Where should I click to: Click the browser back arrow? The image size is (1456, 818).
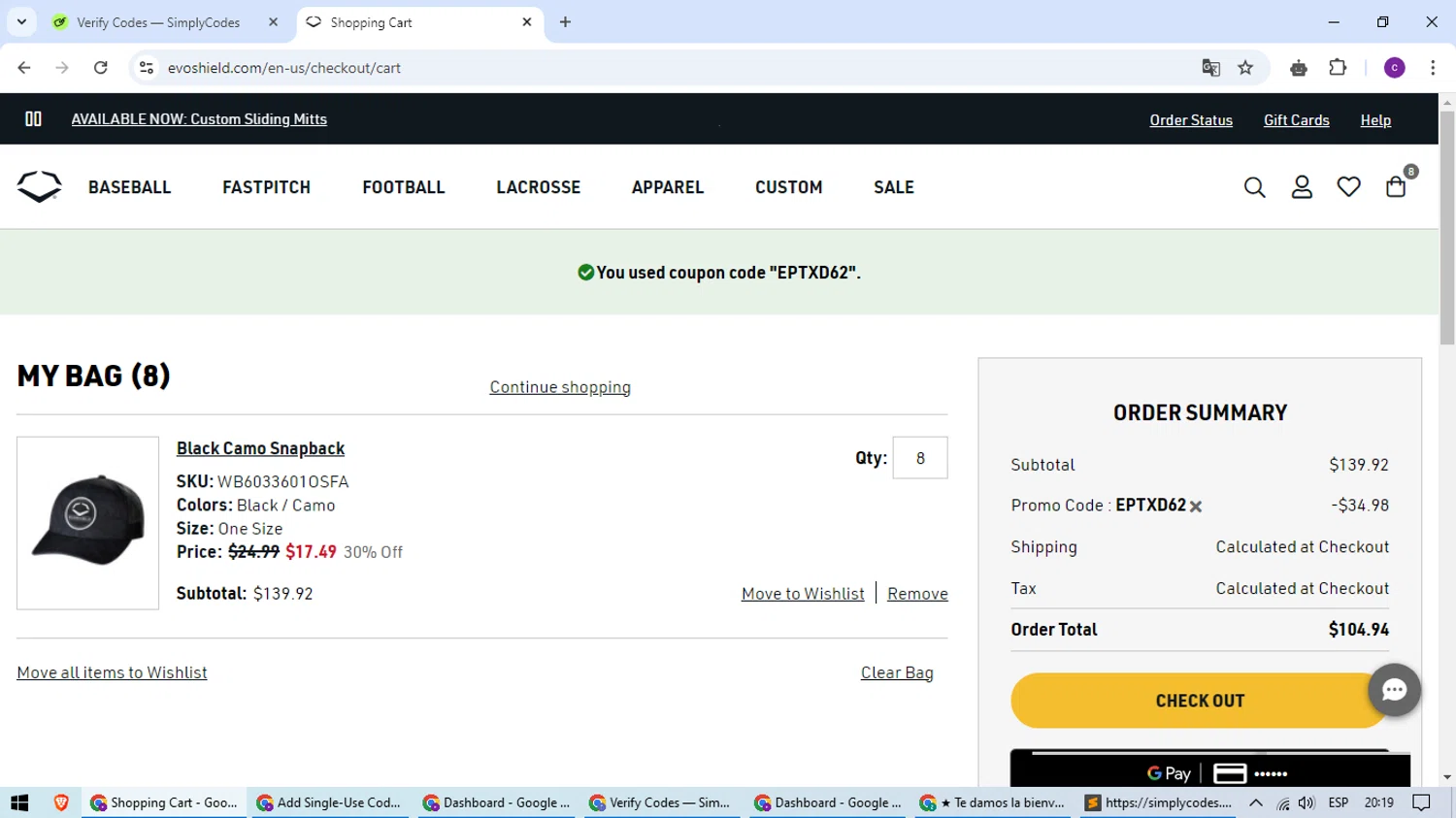[x=24, y=68]
